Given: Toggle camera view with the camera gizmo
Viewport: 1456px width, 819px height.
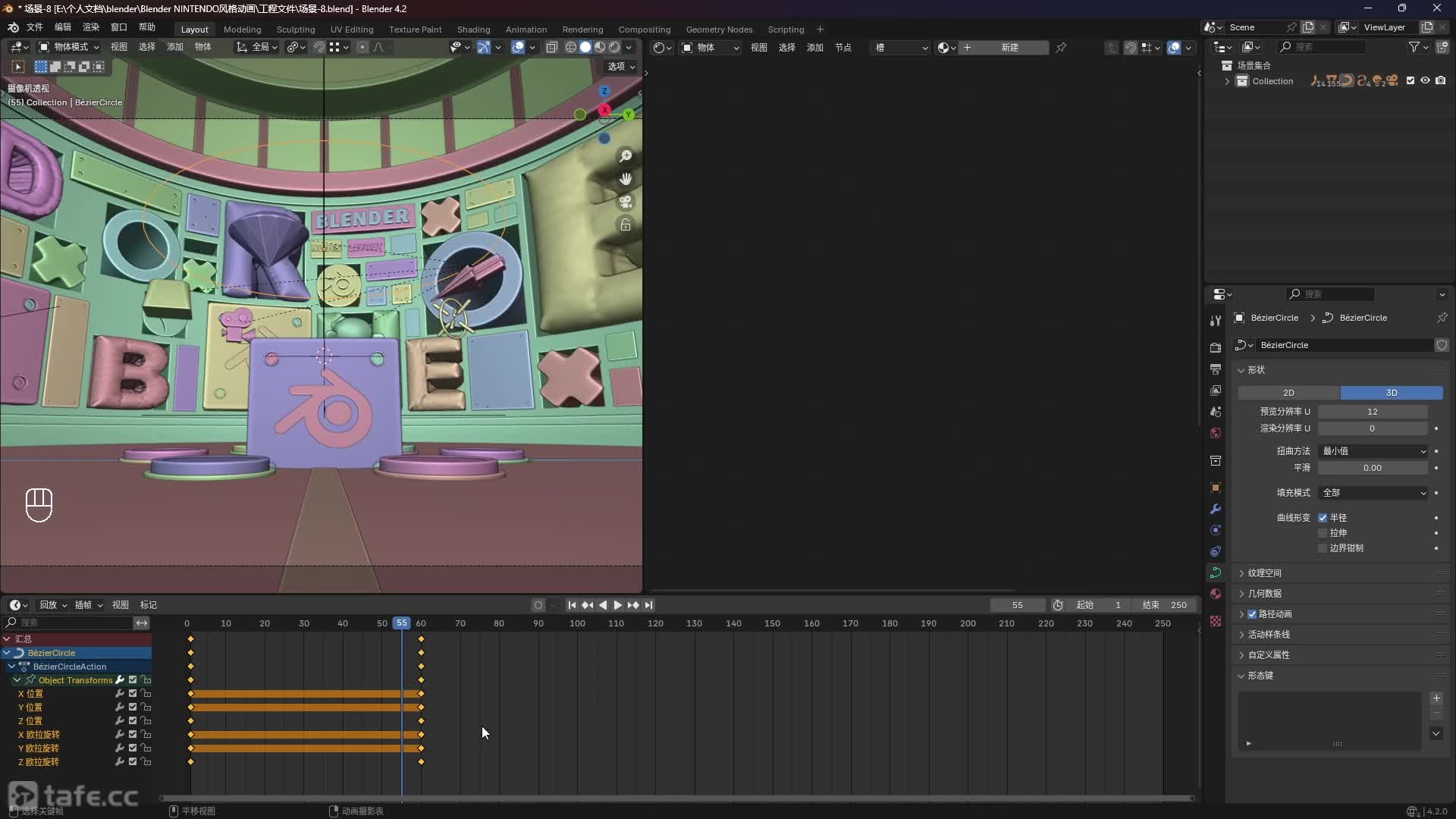Looking at the screenshot, I should pyautogui.click(x=626, y=202).
